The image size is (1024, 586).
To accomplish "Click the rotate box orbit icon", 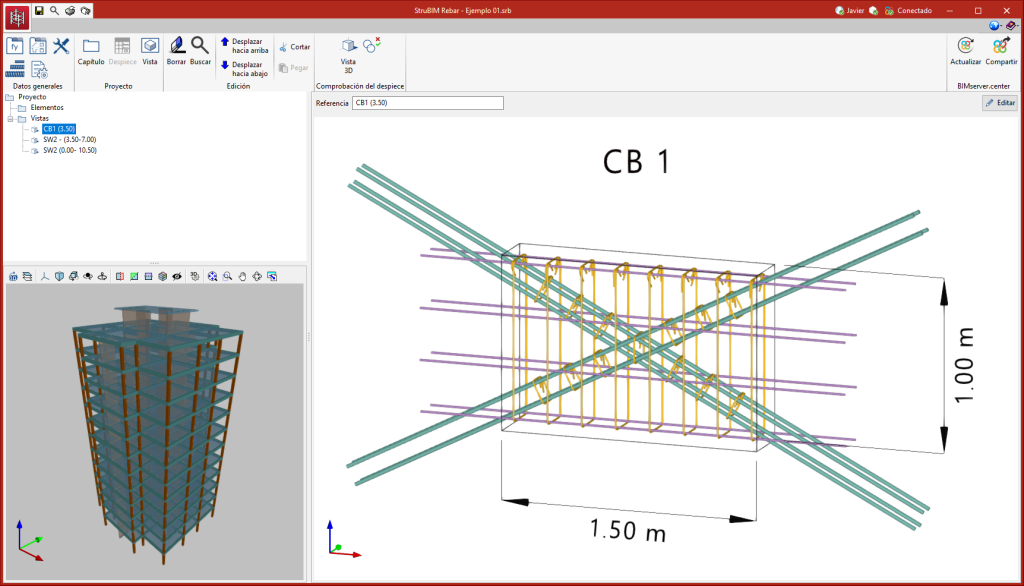I will 74,276.
